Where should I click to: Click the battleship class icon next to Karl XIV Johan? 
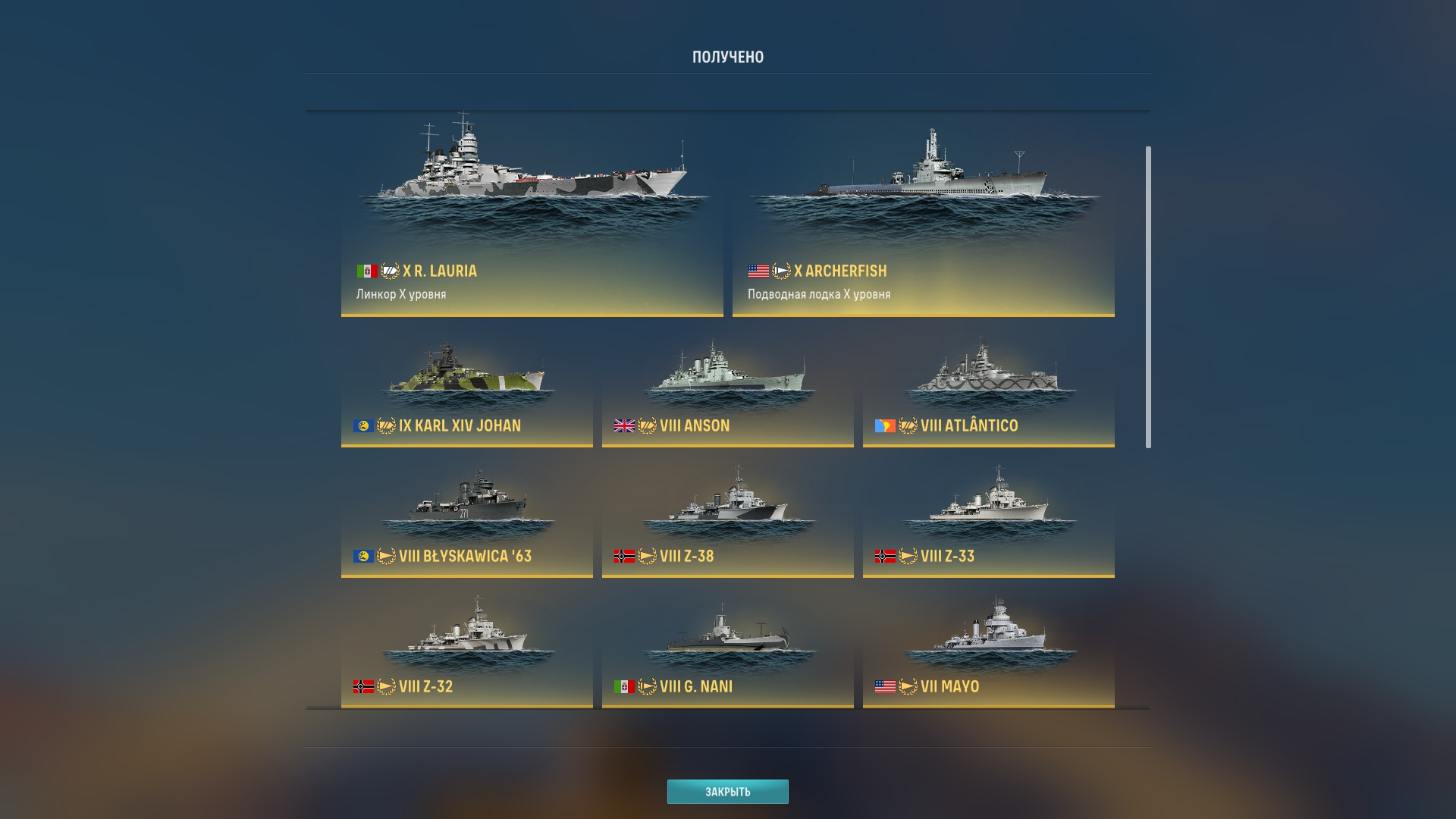coord(386,426)
